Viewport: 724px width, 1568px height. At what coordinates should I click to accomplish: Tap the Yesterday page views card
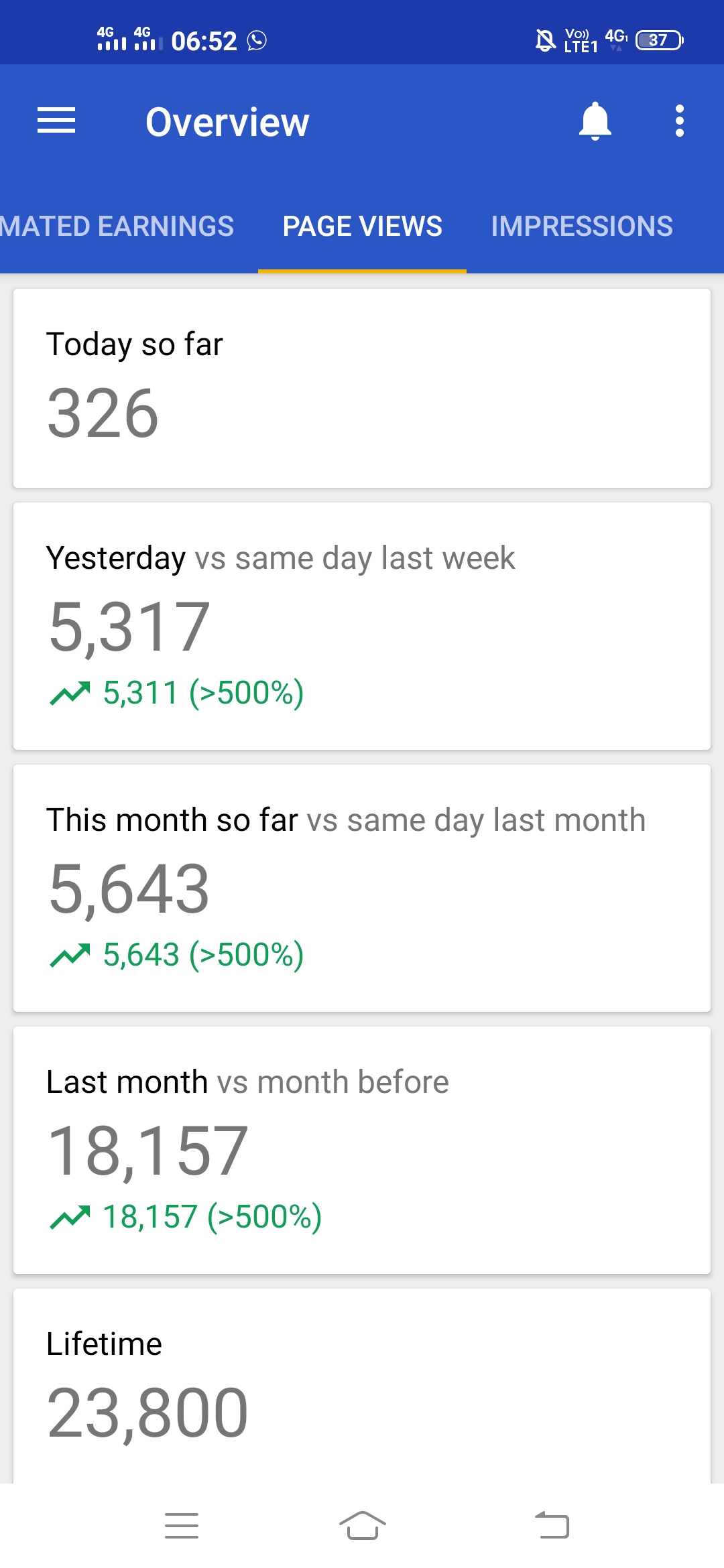click(362, 626)
